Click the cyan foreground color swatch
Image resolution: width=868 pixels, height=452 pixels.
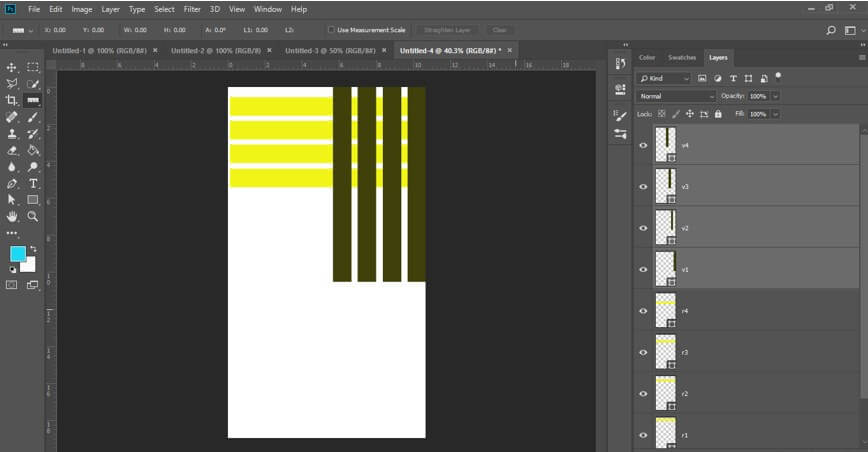click(x=17, y=253)
